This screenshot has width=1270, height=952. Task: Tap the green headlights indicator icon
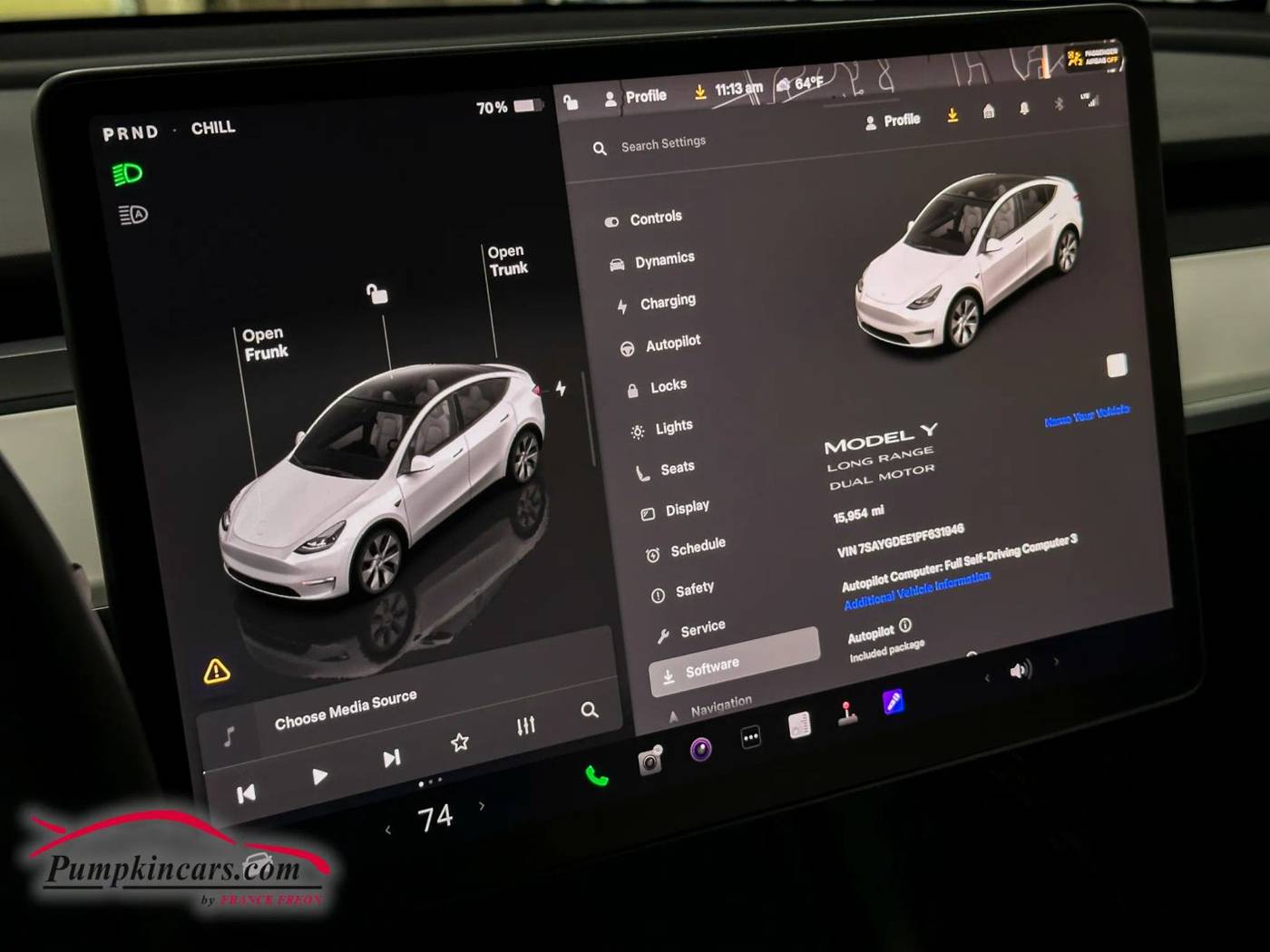tap(127, 174)
